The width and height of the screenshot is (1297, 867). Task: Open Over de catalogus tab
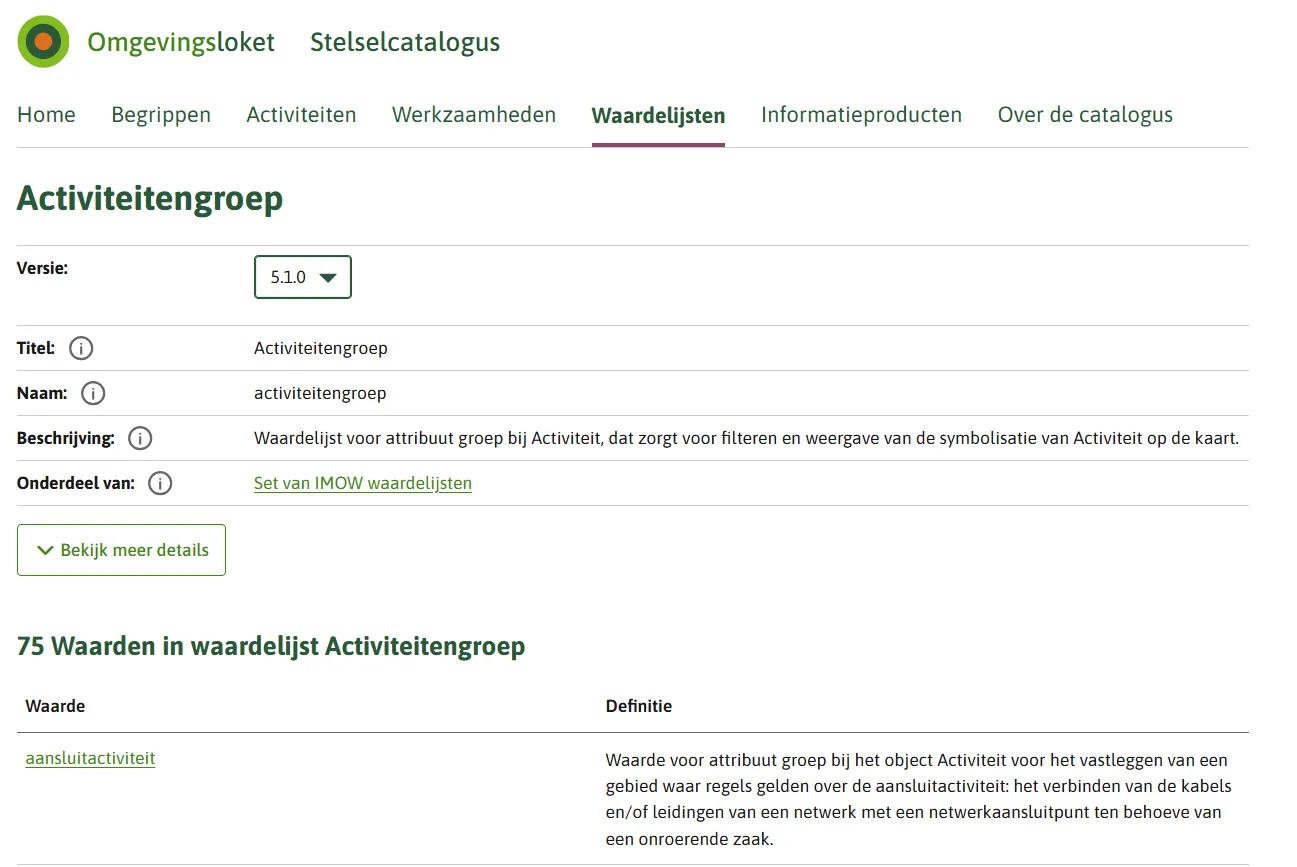tap(1085, 115)
